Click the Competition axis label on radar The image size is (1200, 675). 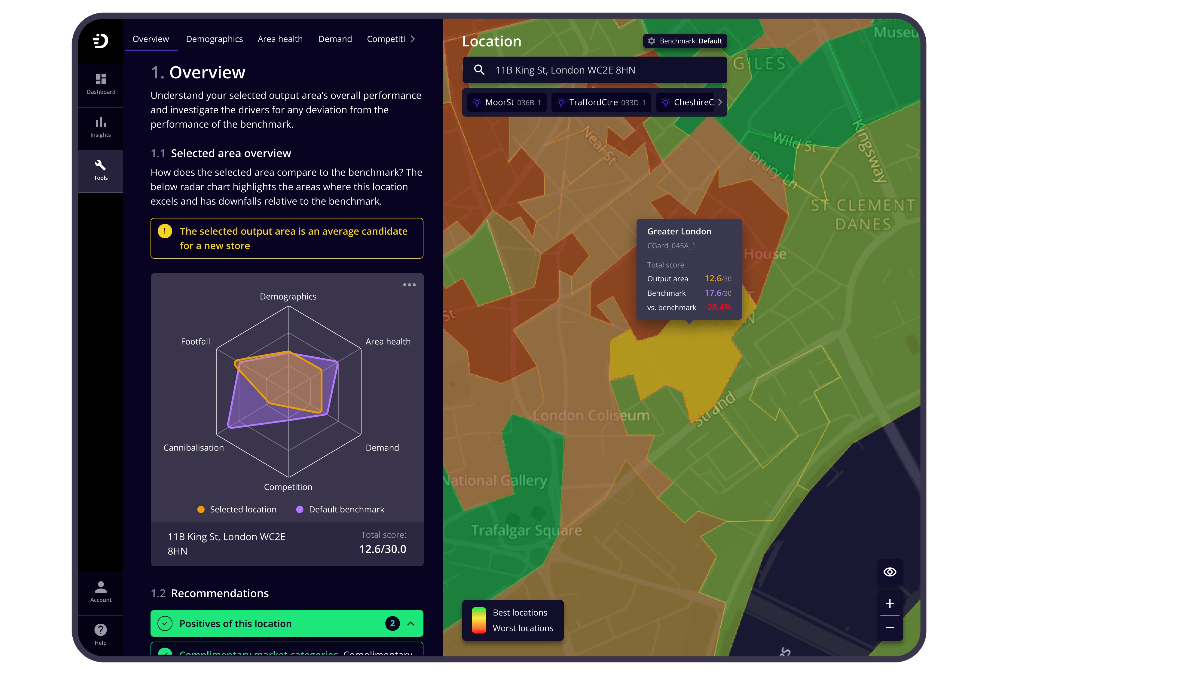[288, 487]
